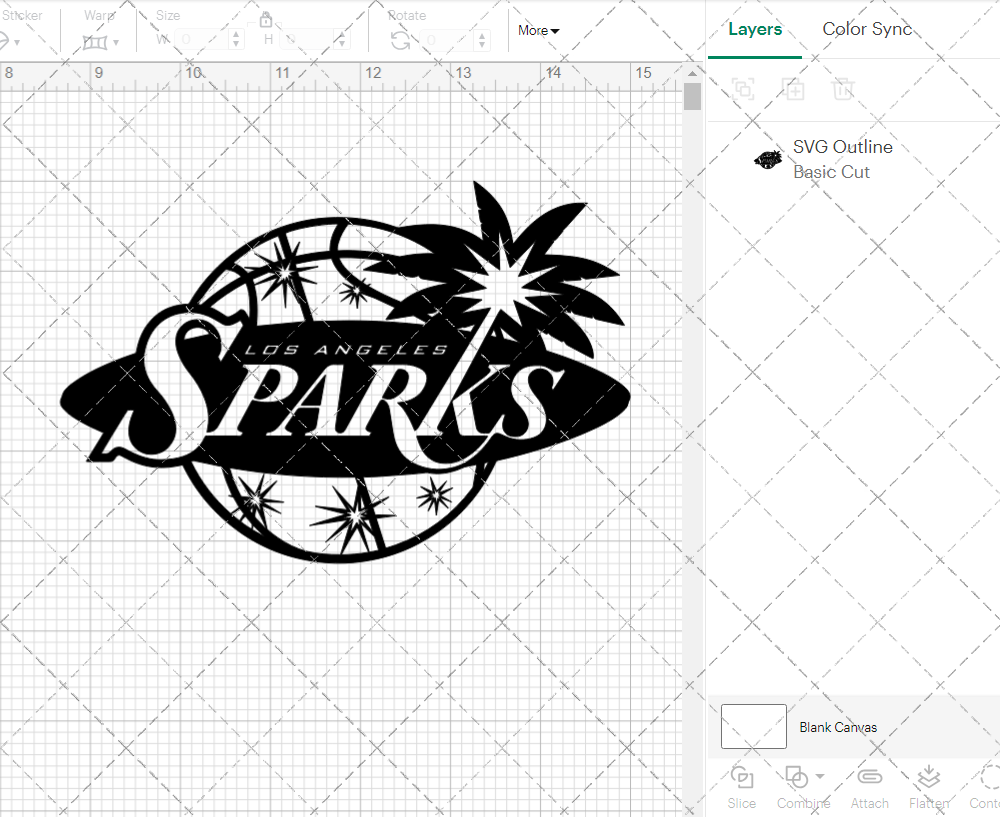Click the Slice tool icon
The width and height of the screenshot is (1000, 817).
coord(741,777)
